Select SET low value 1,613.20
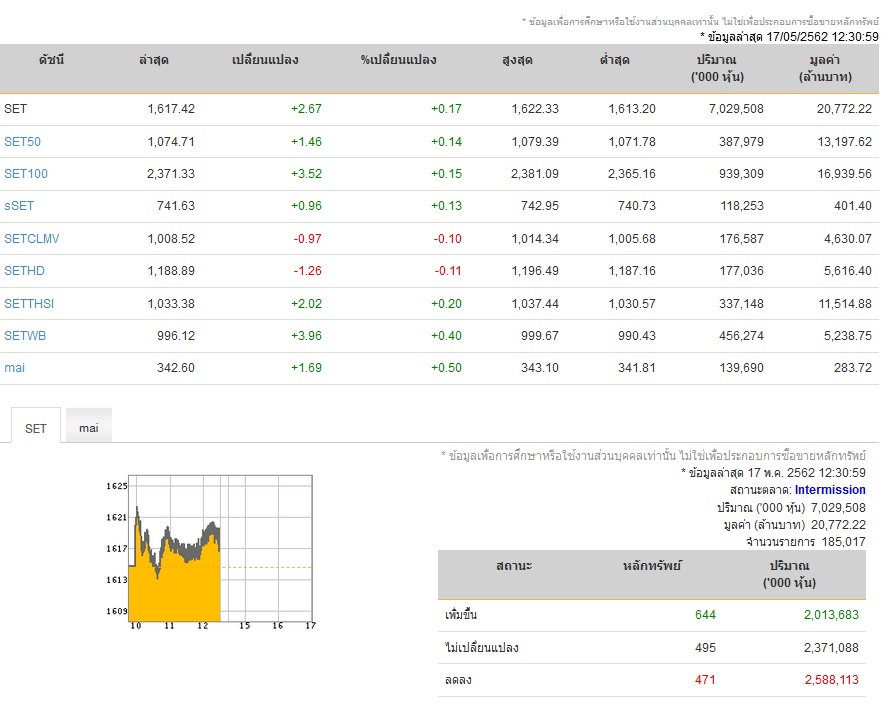The image size is (884, 709). coord(631,109)
